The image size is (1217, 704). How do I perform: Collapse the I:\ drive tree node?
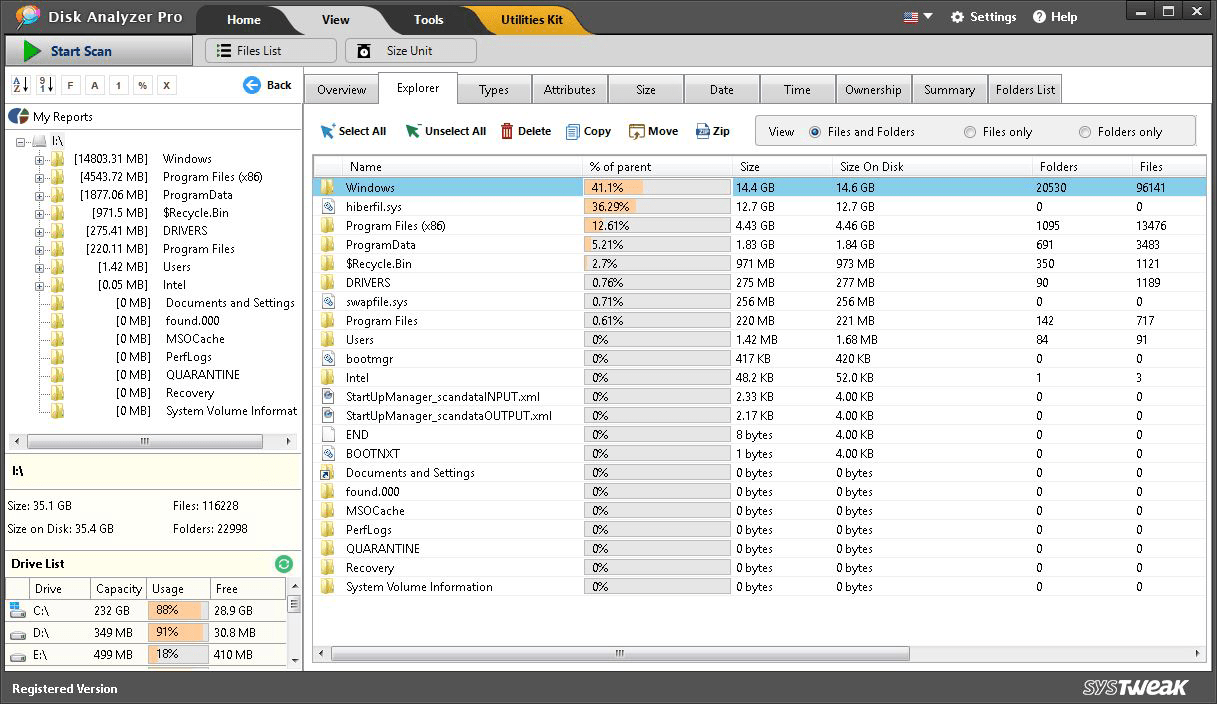coord(22,142)
